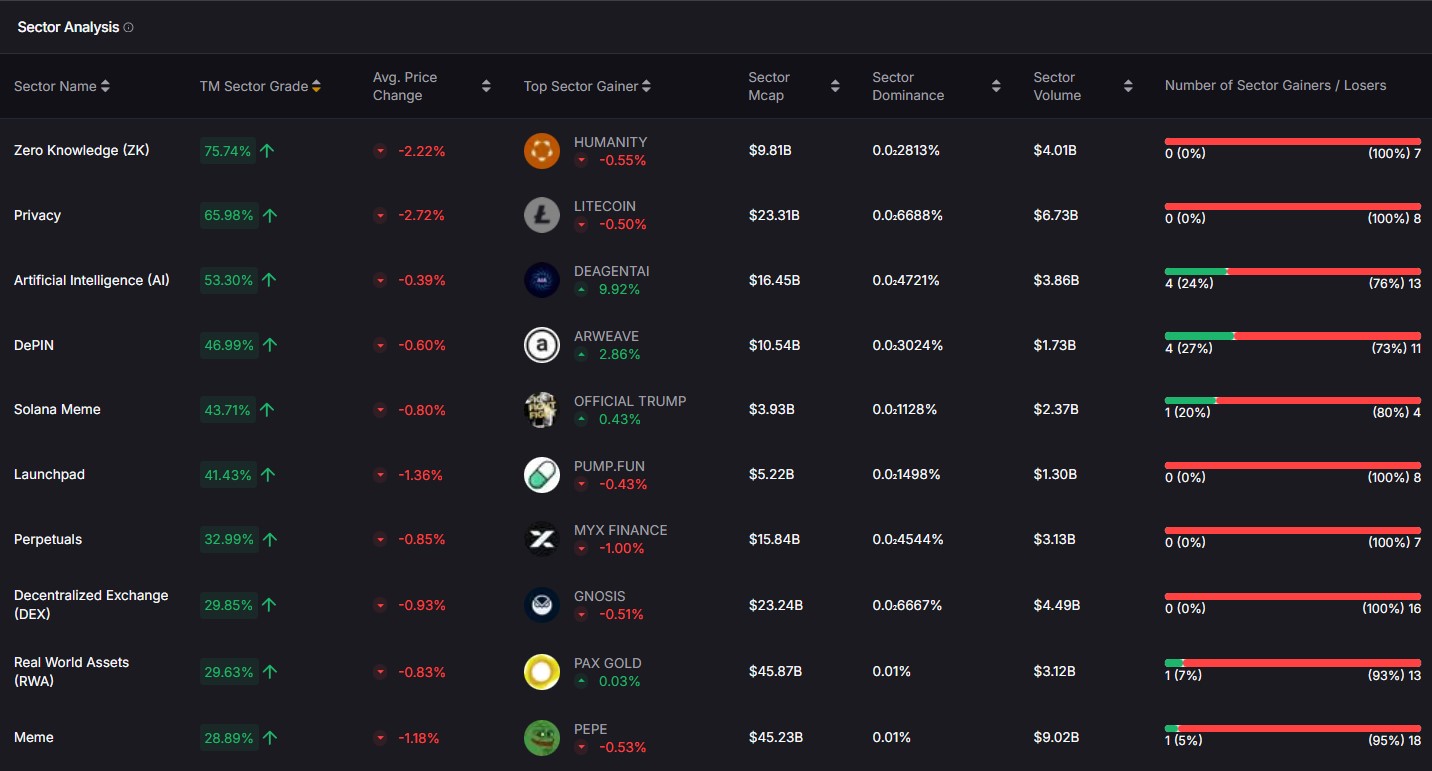Click the HUMANITY coin logo
Image resolution: width=1432 pixels, height=771 pixels.
coord(542,151)
